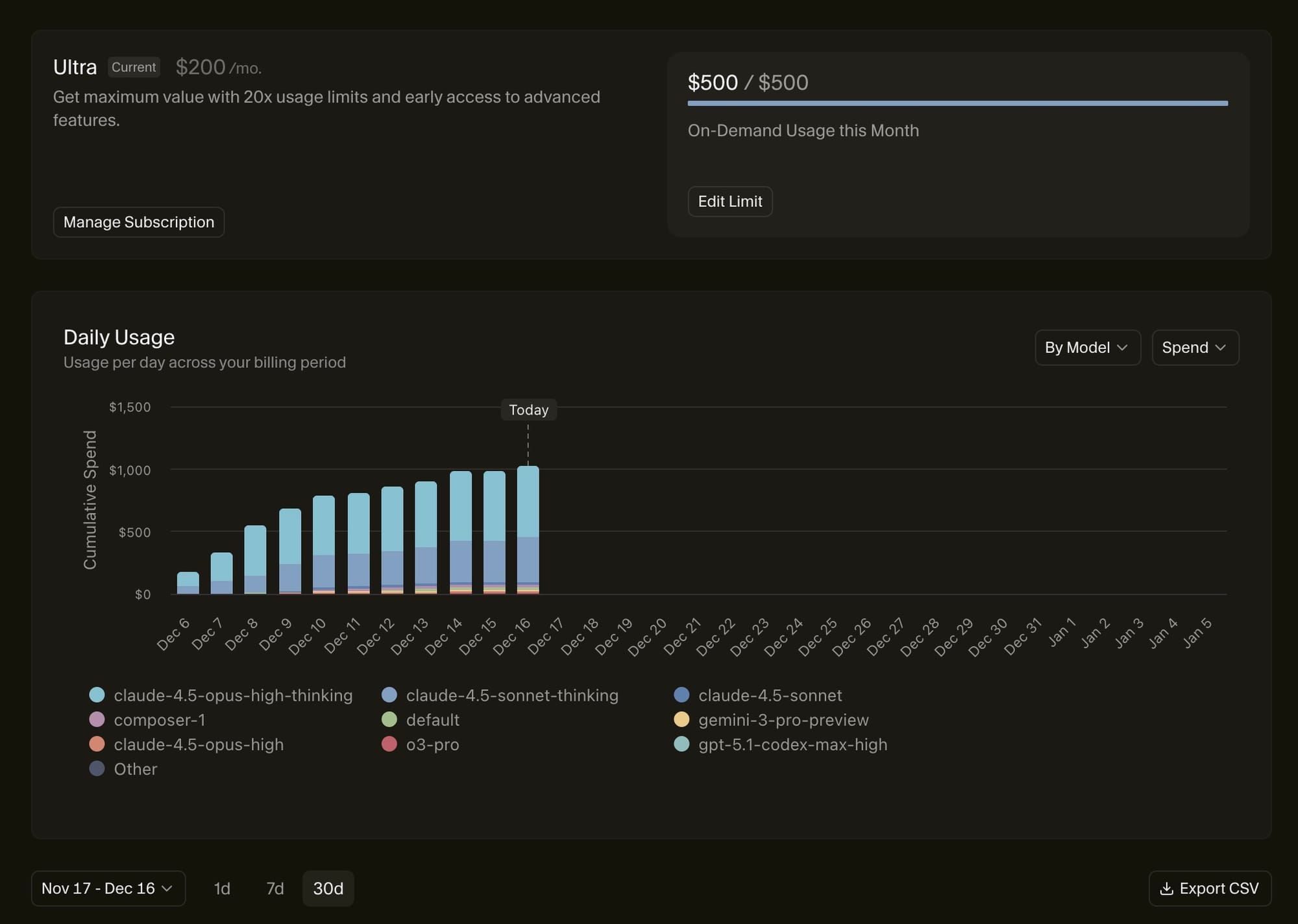Viewport: 1298px width, 924px height.
Task: Click the Export CSV download icon
Action: pyautogui.click(x=1166, y=888)
